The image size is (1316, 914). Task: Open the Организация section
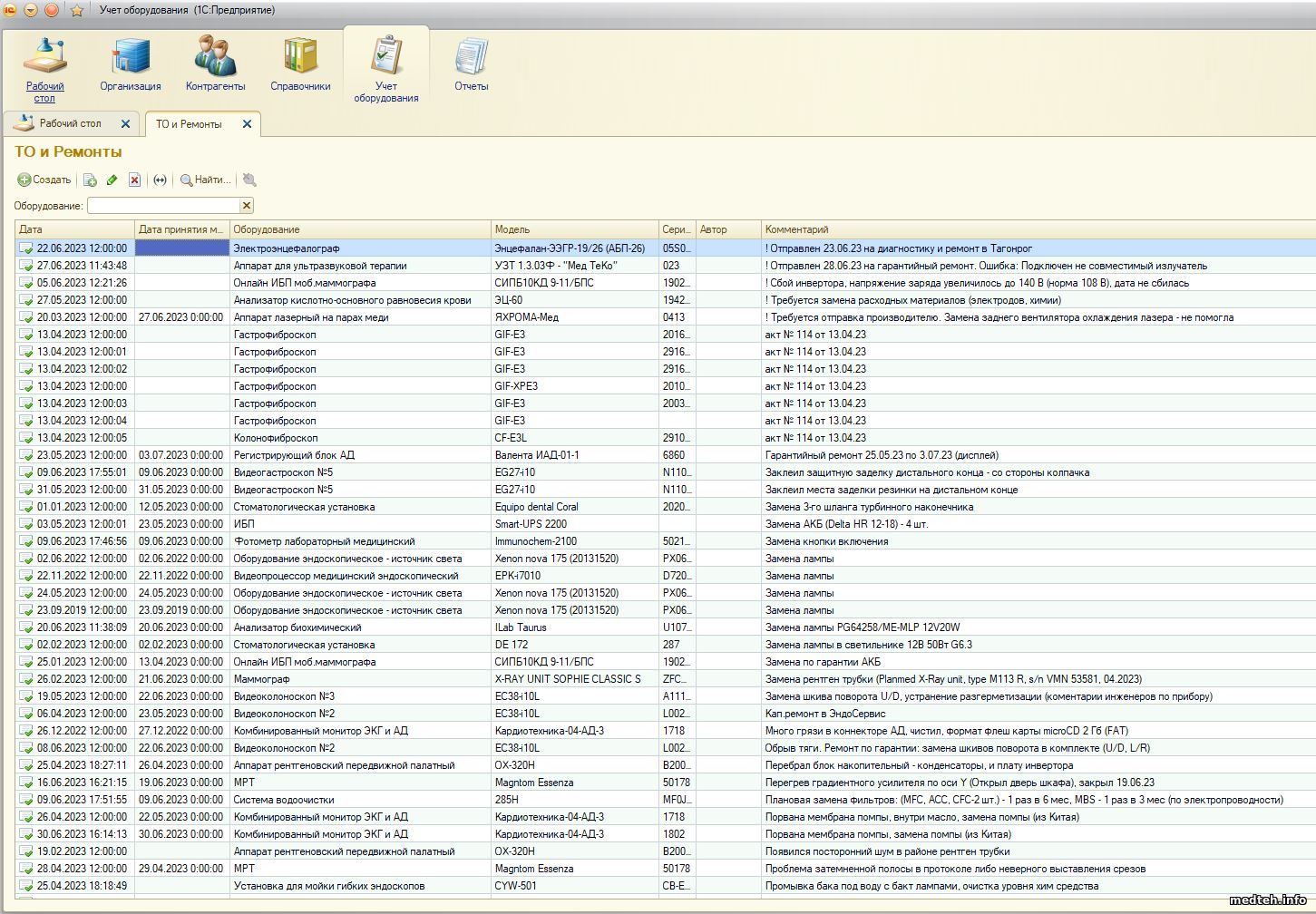click(130, 64)
